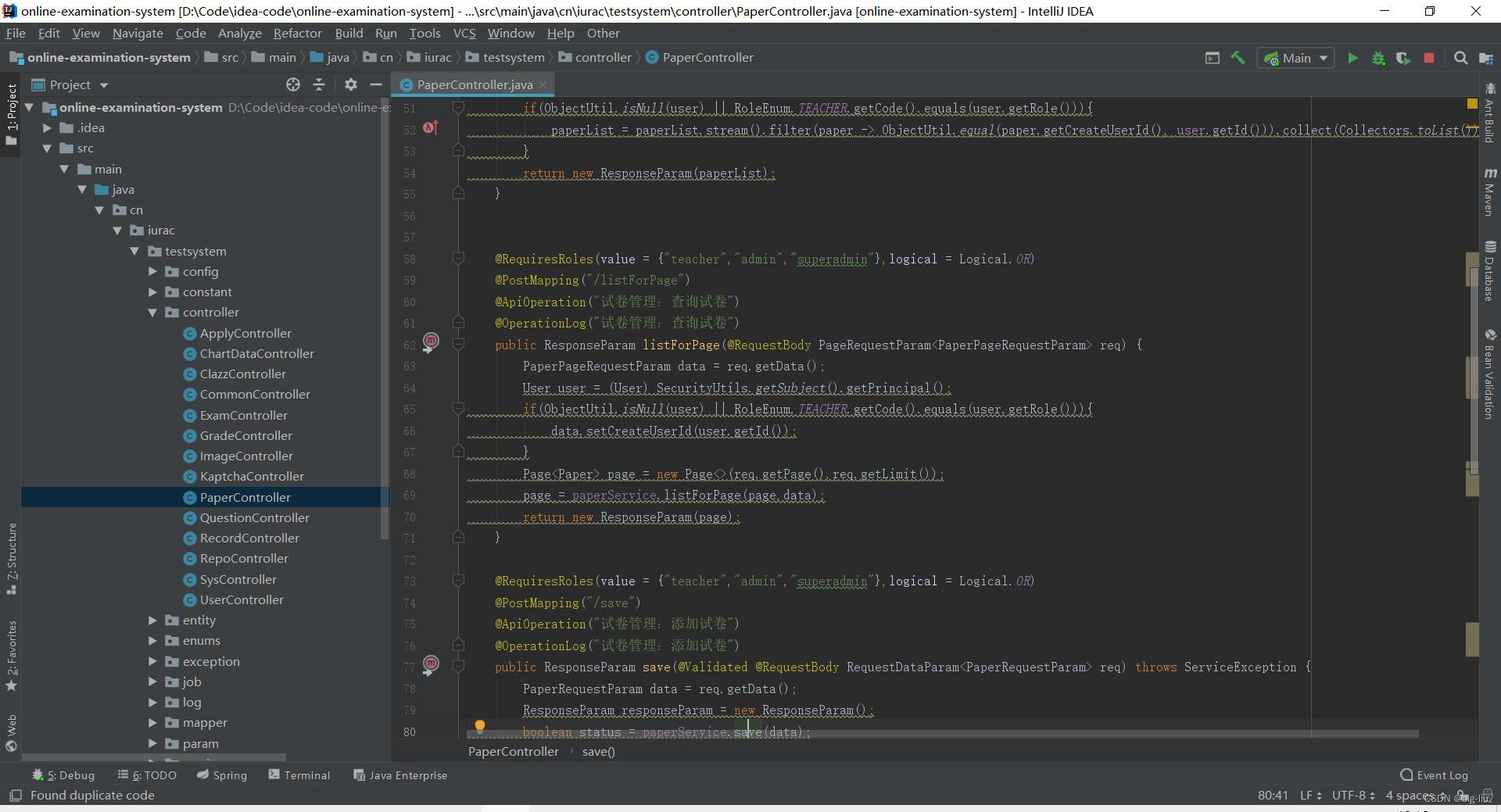Toggle the tool window bars icon in status bar
Viewport: 1501px width, 812px height.
click(x=15, y=796)
